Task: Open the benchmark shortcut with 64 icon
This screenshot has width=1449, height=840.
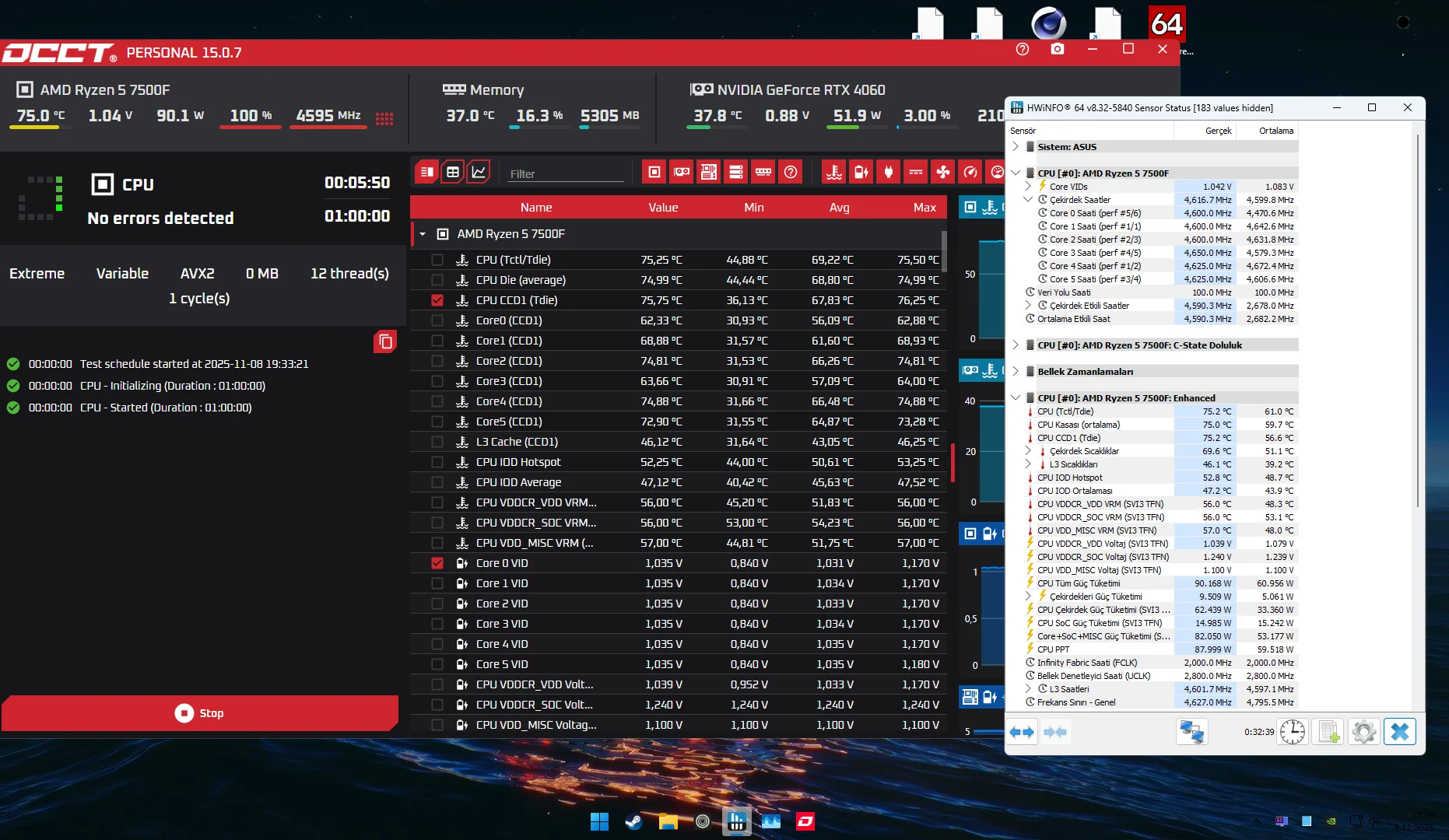Action: [x=1167, y=24]
